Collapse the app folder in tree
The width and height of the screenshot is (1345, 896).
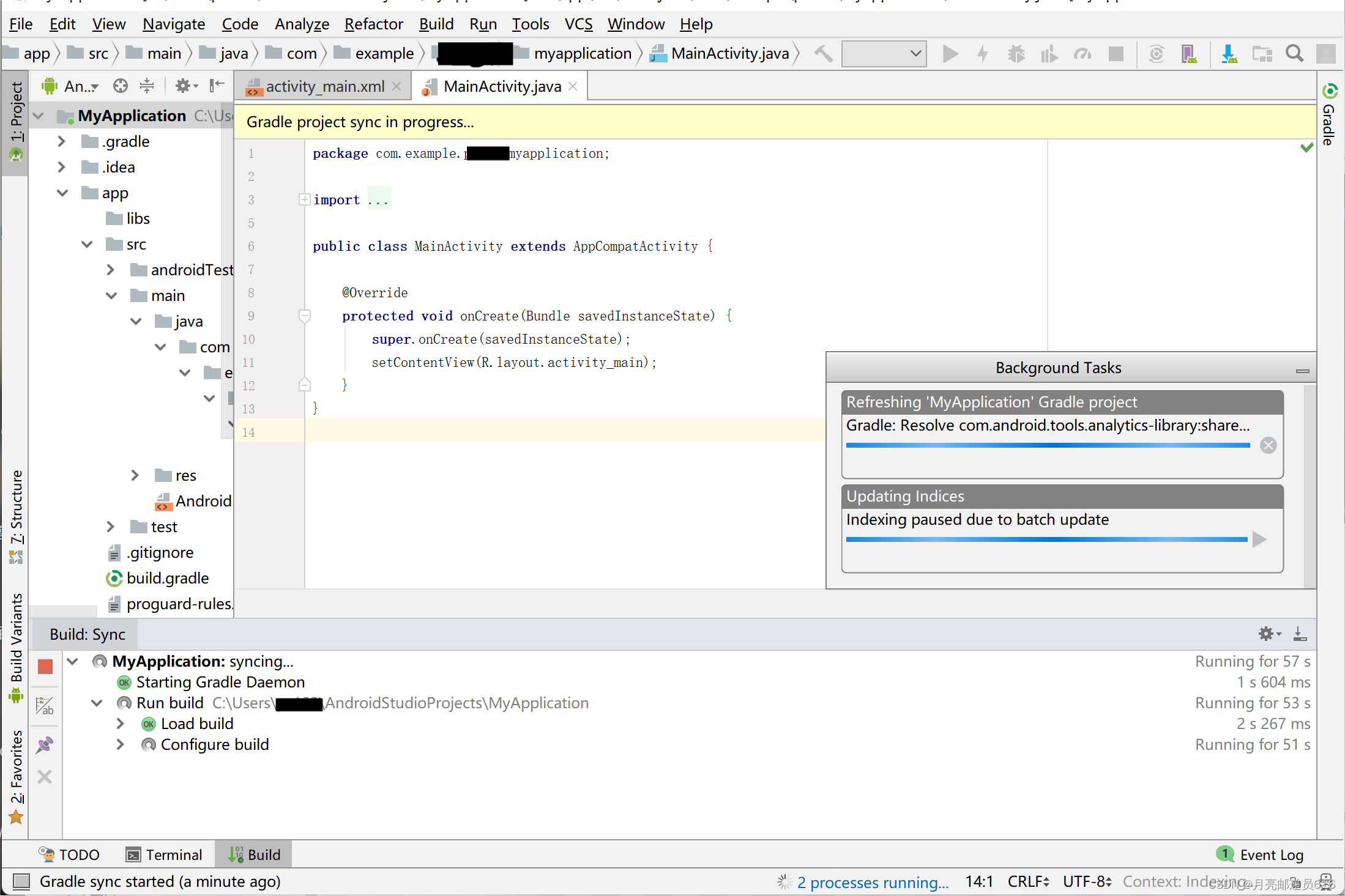pos(62,193)
